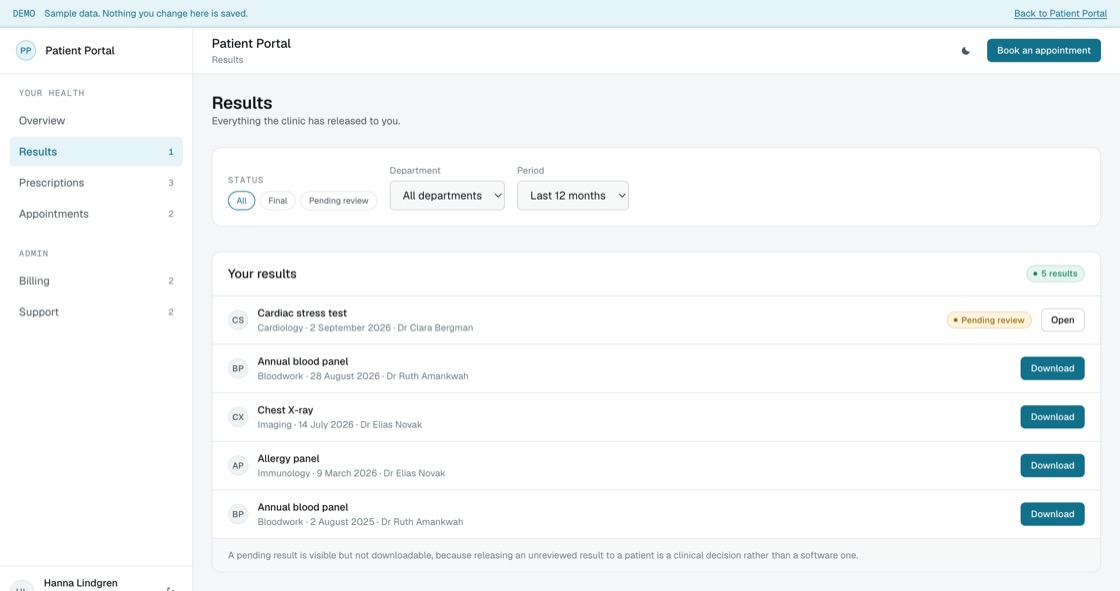Download the 2 August 2025 blood panel
The width and height of the screenshot is (1120, 591).
coord(1052,515)
